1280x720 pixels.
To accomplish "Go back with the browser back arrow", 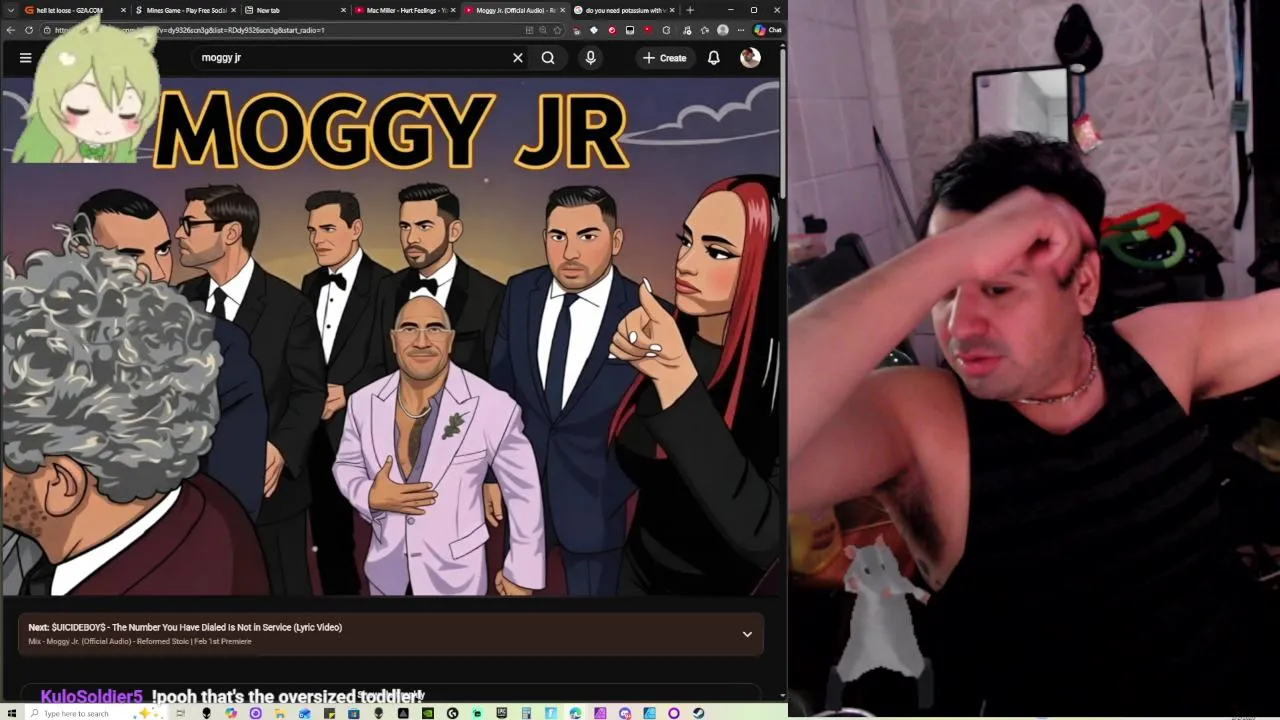I will tap(11, 30).
